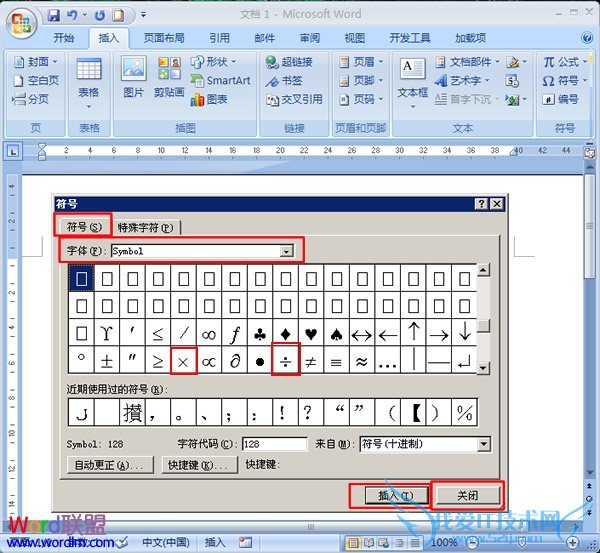
Task: Select the division sign ÷ in grid
Action: point(286,361)
